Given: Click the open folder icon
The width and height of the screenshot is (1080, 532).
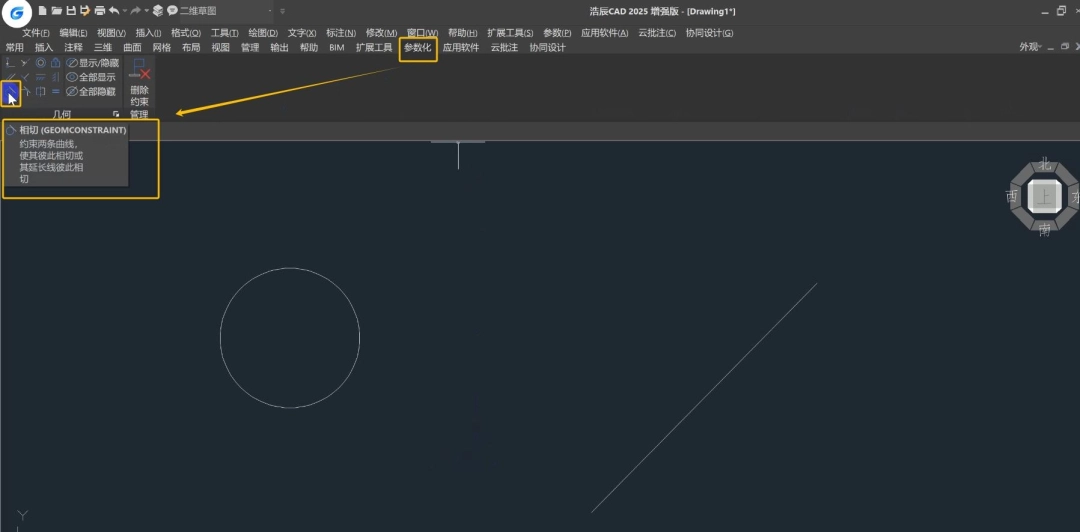Looking at the screenshot, I should click(x=57, y=10).
